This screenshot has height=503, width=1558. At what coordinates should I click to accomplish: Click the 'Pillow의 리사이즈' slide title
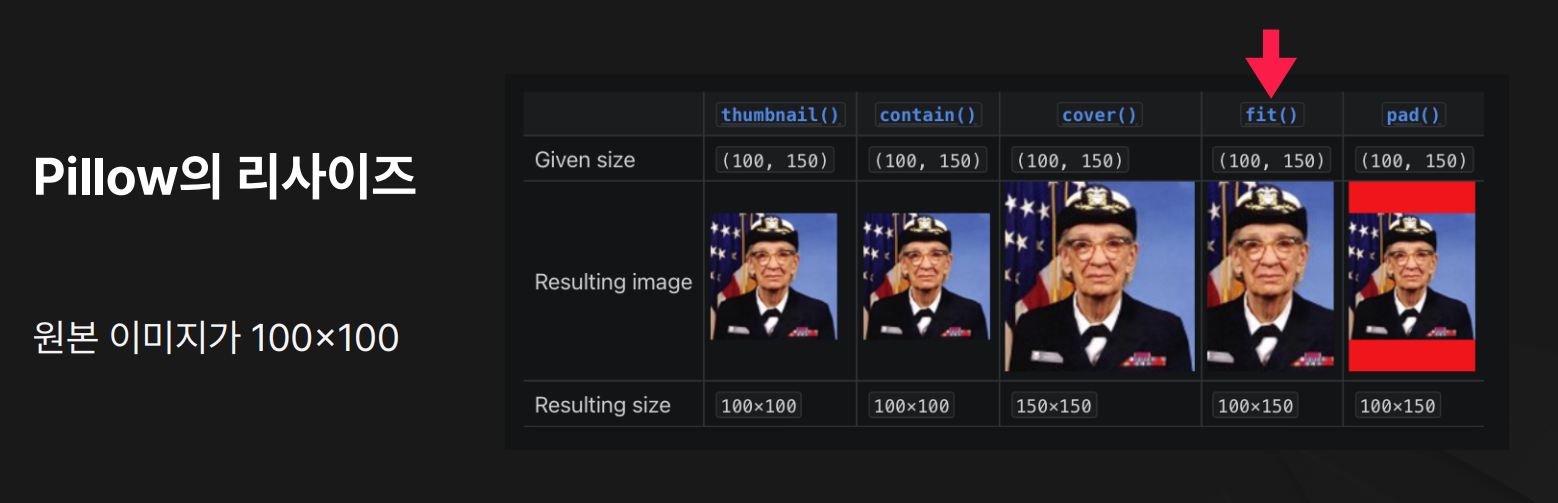[x=225, y=177]
